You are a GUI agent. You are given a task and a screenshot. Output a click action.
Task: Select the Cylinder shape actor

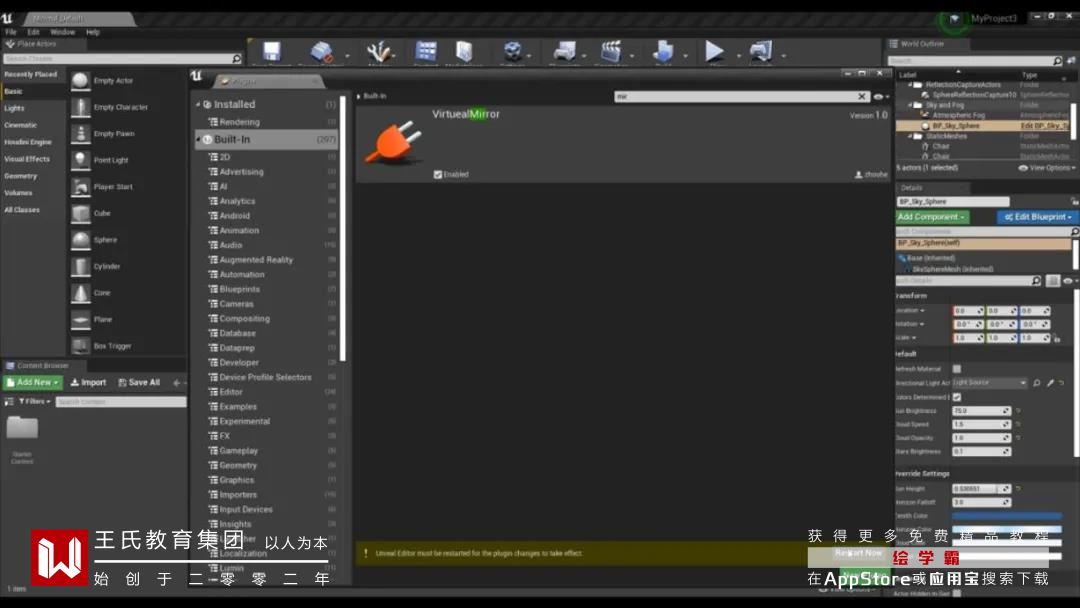pos(106,266)
